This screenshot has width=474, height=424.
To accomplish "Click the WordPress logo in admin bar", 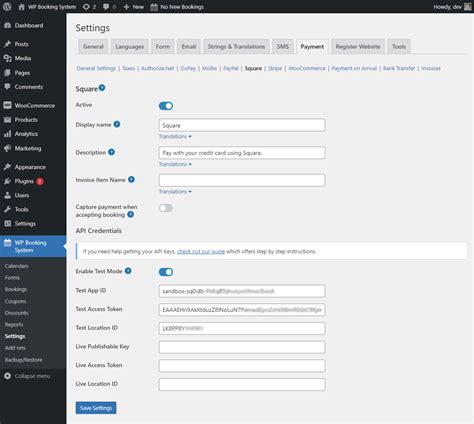I will (7, 7).
